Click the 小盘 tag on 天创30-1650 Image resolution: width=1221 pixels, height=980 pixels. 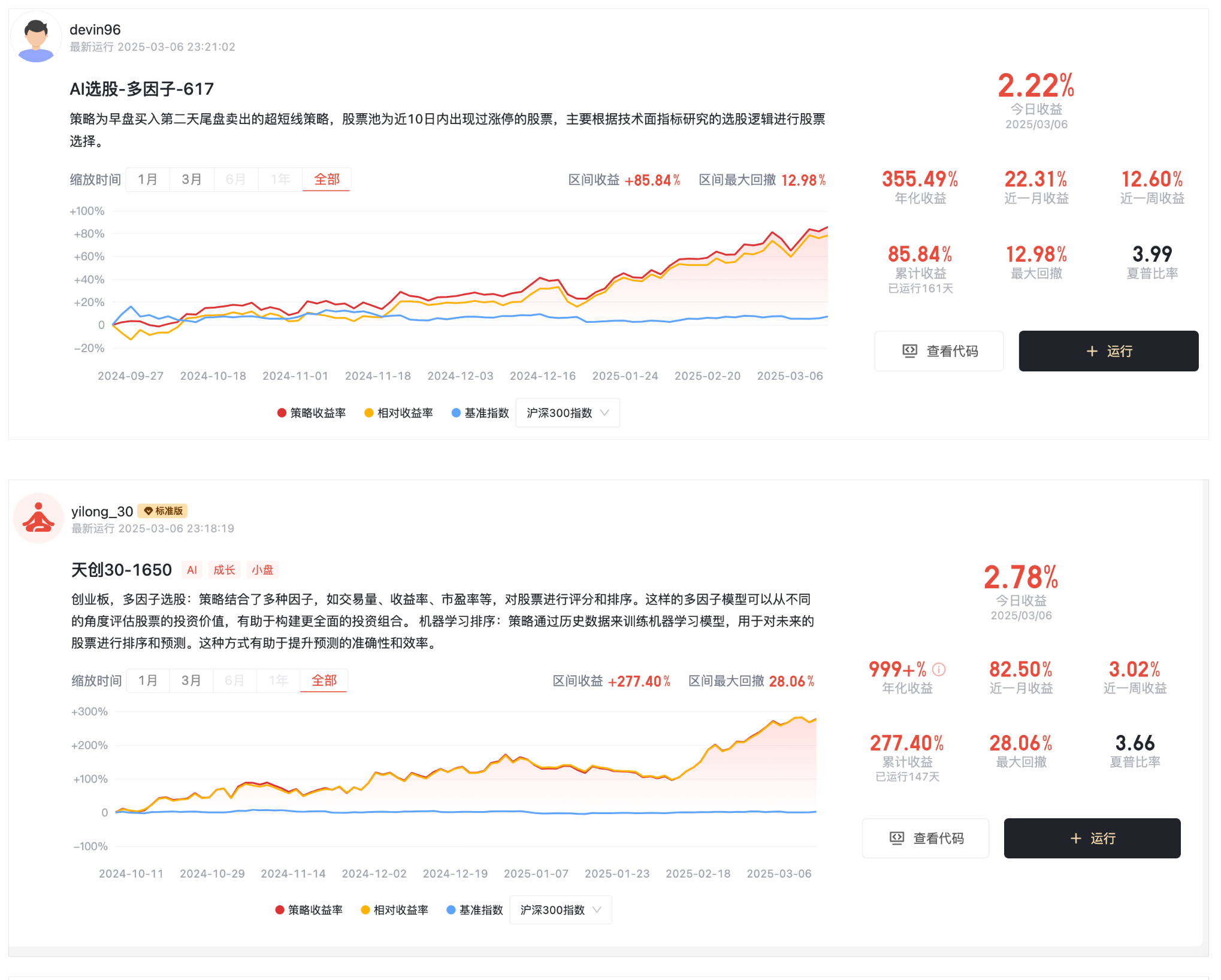point(262,570)
